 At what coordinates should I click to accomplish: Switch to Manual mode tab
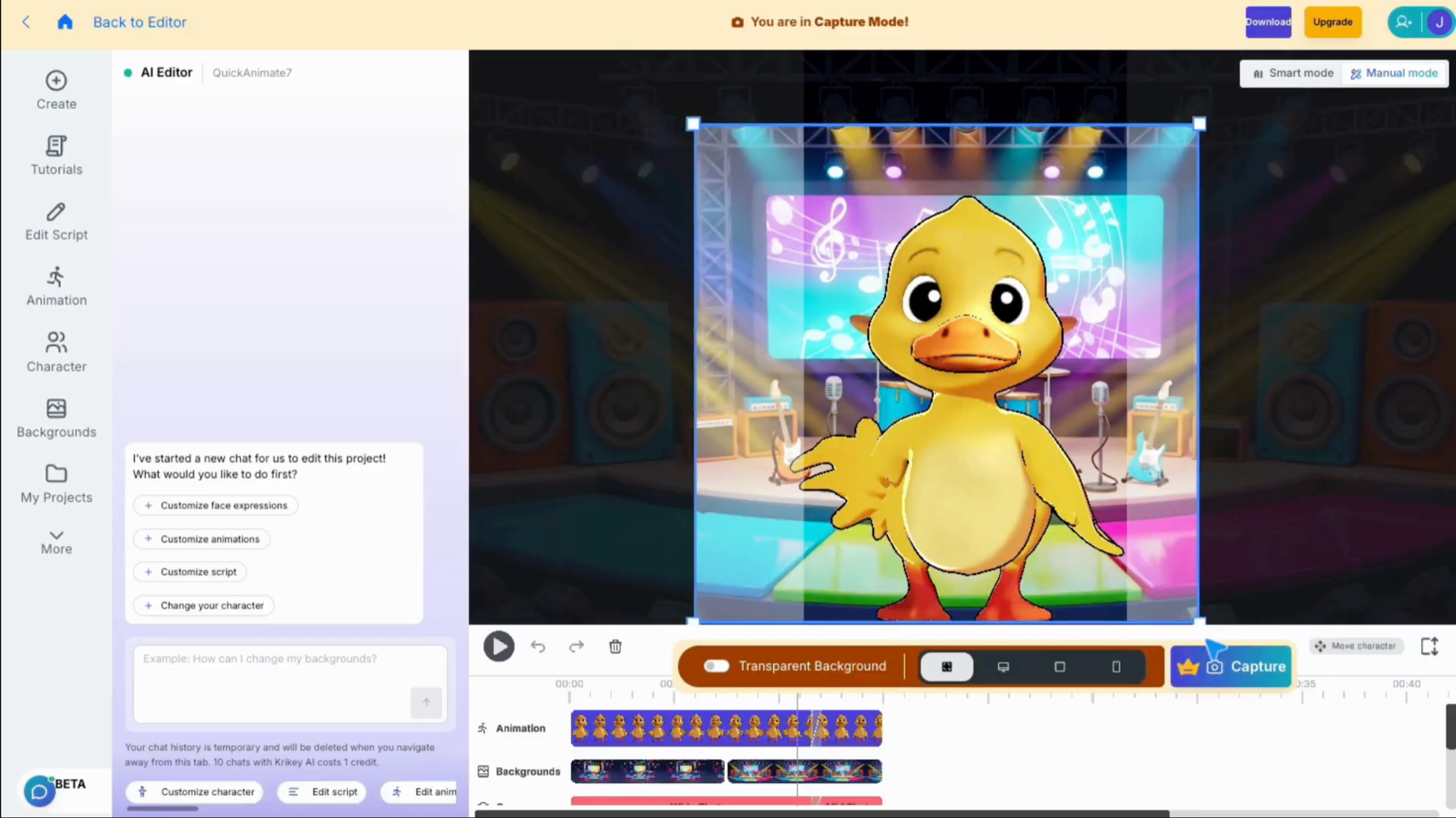[1394, 73]
